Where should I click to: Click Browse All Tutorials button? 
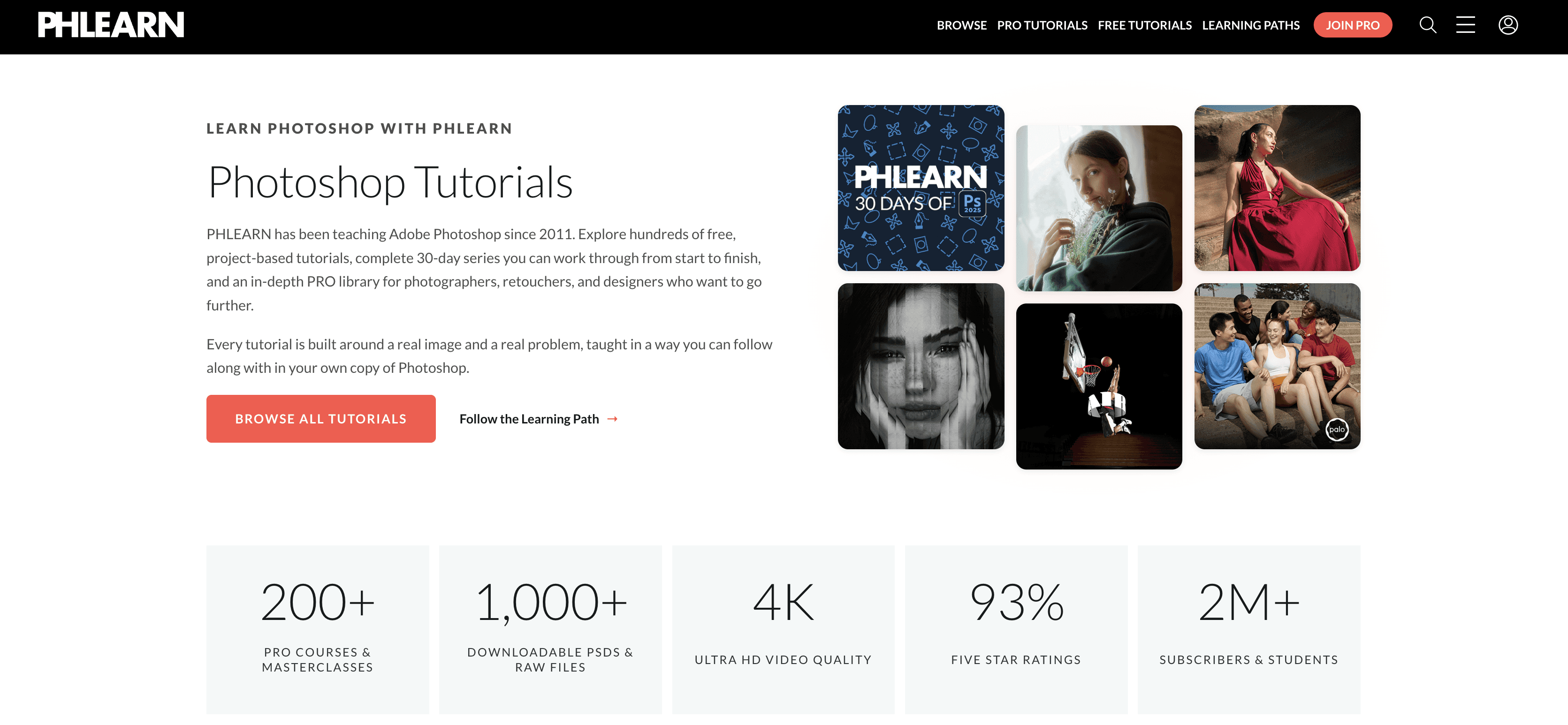tap(321, 419)
